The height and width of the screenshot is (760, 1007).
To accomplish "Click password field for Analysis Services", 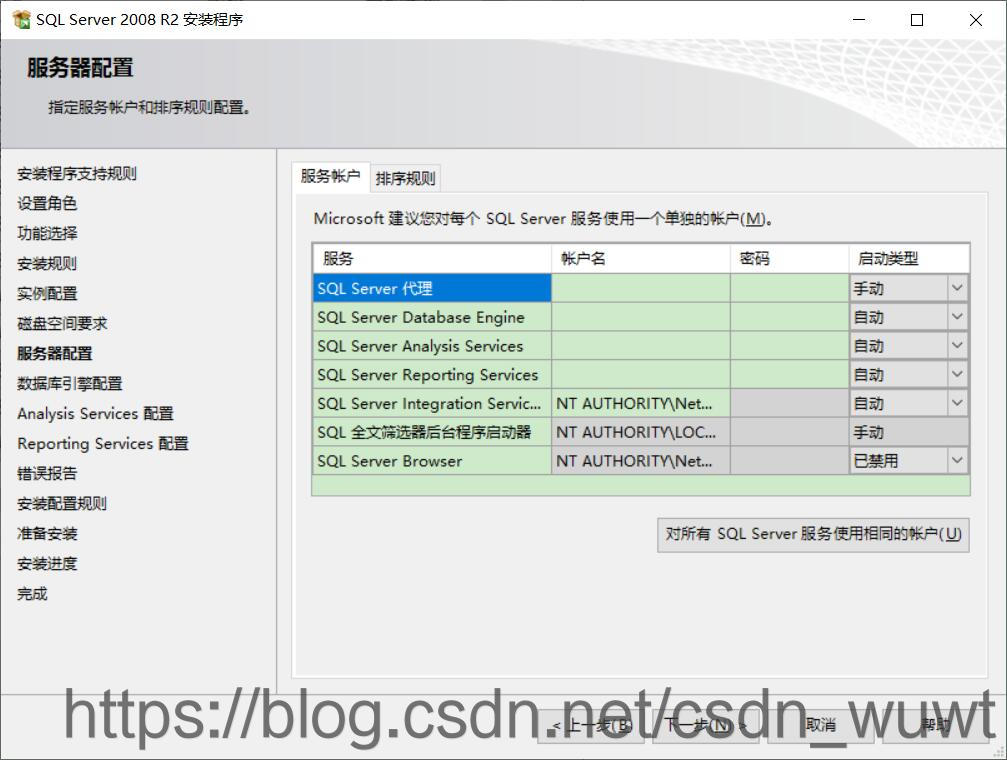I will click(x=789, y=346).
